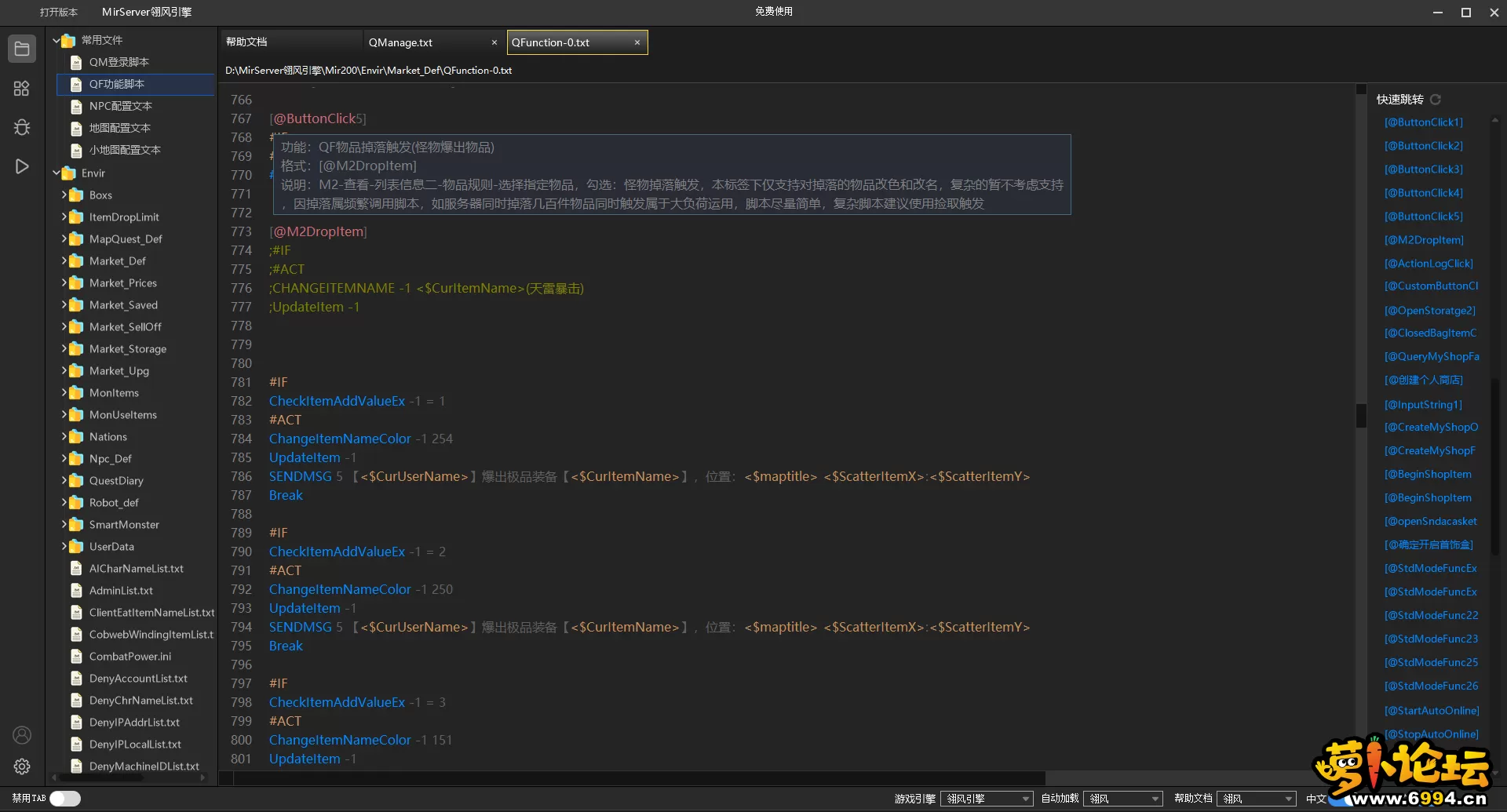Collapse the Envir tree group
Screen dimensions: 1507x812
pyautogui.click(x=57, y=173)
